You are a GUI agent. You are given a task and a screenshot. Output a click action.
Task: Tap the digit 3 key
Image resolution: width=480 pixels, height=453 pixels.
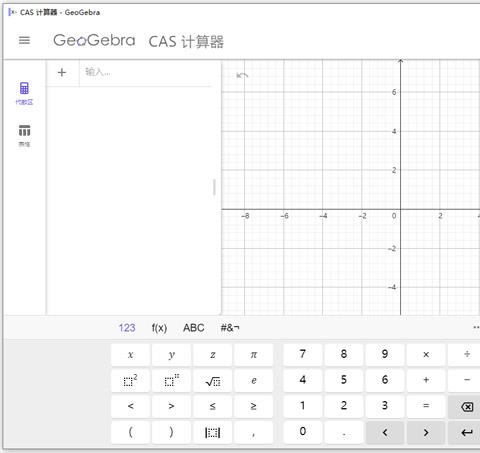tap(385, 406)
